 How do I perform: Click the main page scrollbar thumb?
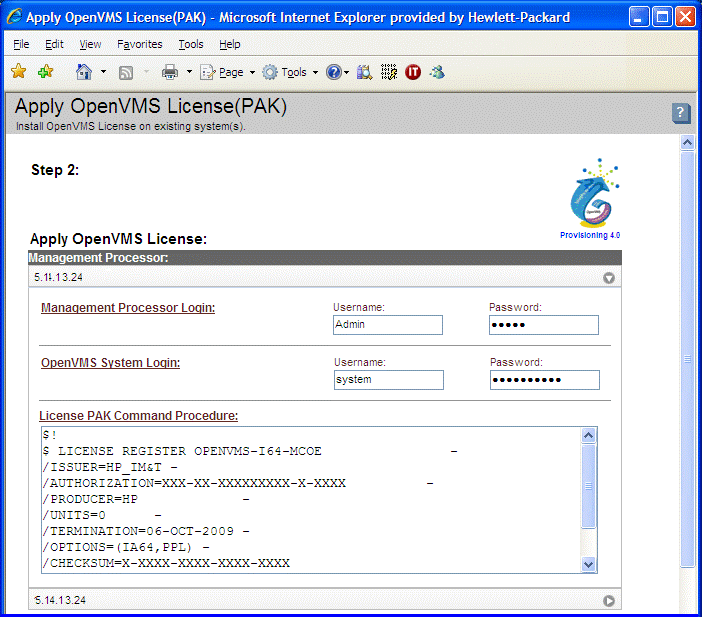click(x=687, y=359)
